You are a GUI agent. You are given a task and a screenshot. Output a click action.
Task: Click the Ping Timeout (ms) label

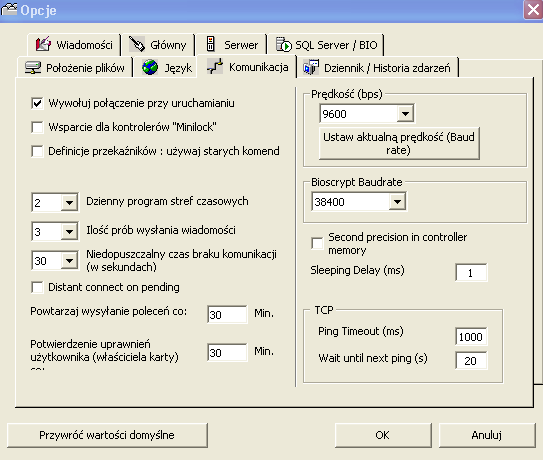(x=361, y=331)
